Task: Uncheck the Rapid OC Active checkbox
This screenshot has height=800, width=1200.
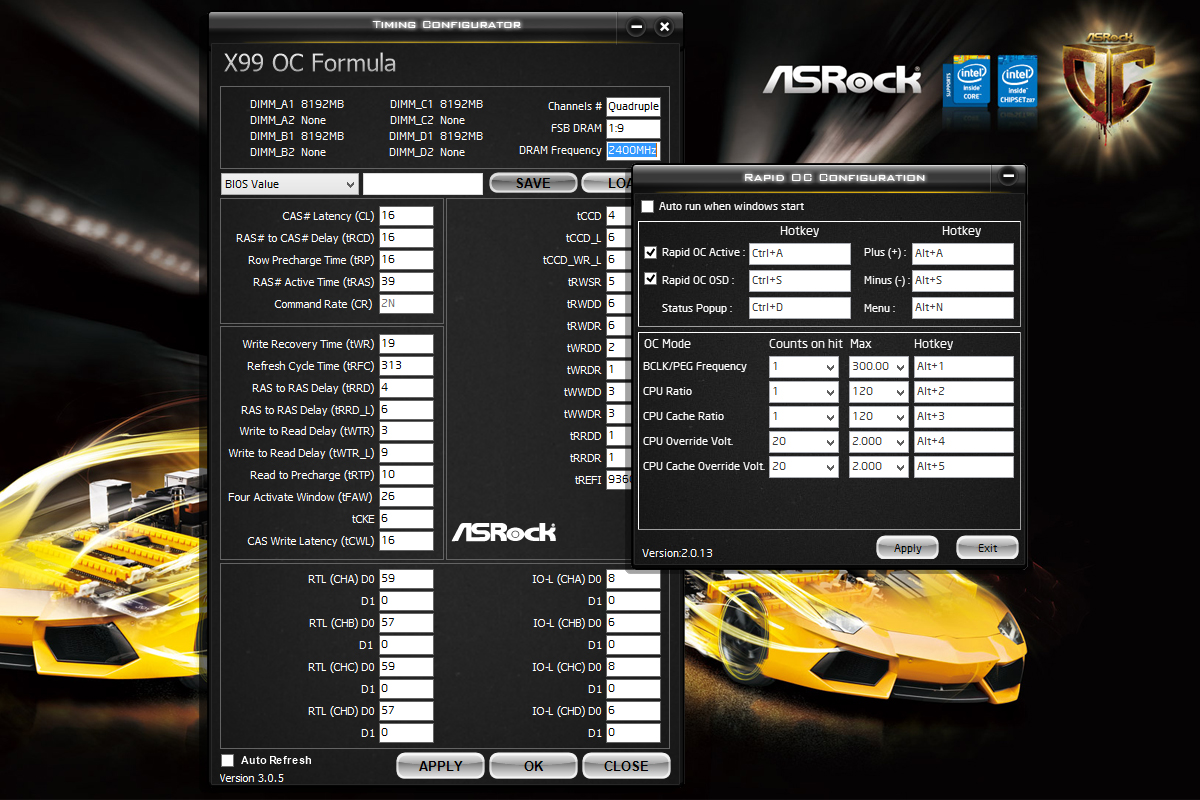Action: click(651, 253)
